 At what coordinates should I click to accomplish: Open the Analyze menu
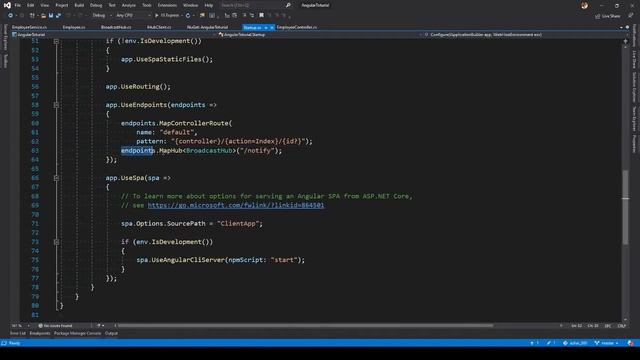click(x=129, y=5)
